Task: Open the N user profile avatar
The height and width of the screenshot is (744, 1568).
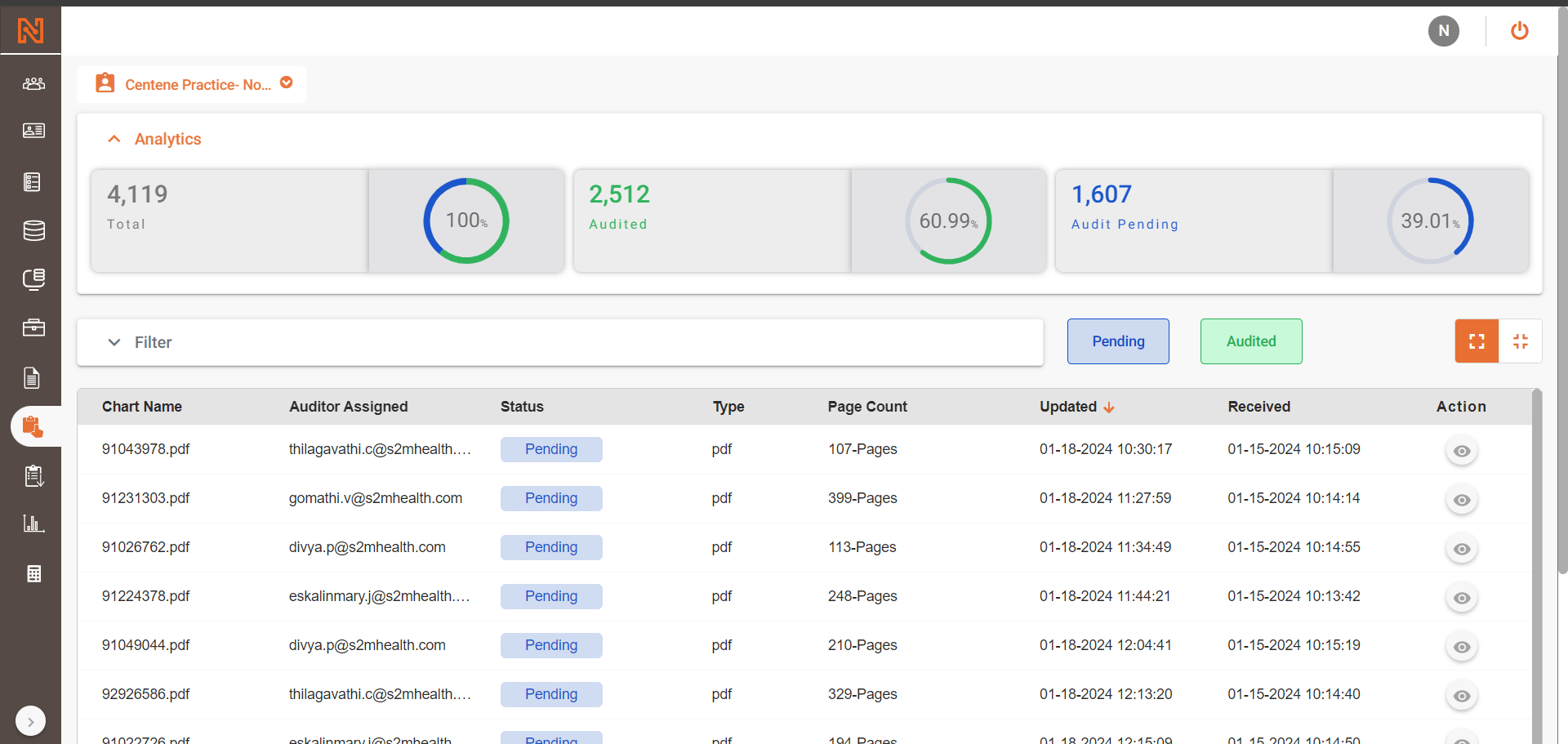Action: [x=1444, y=31]
